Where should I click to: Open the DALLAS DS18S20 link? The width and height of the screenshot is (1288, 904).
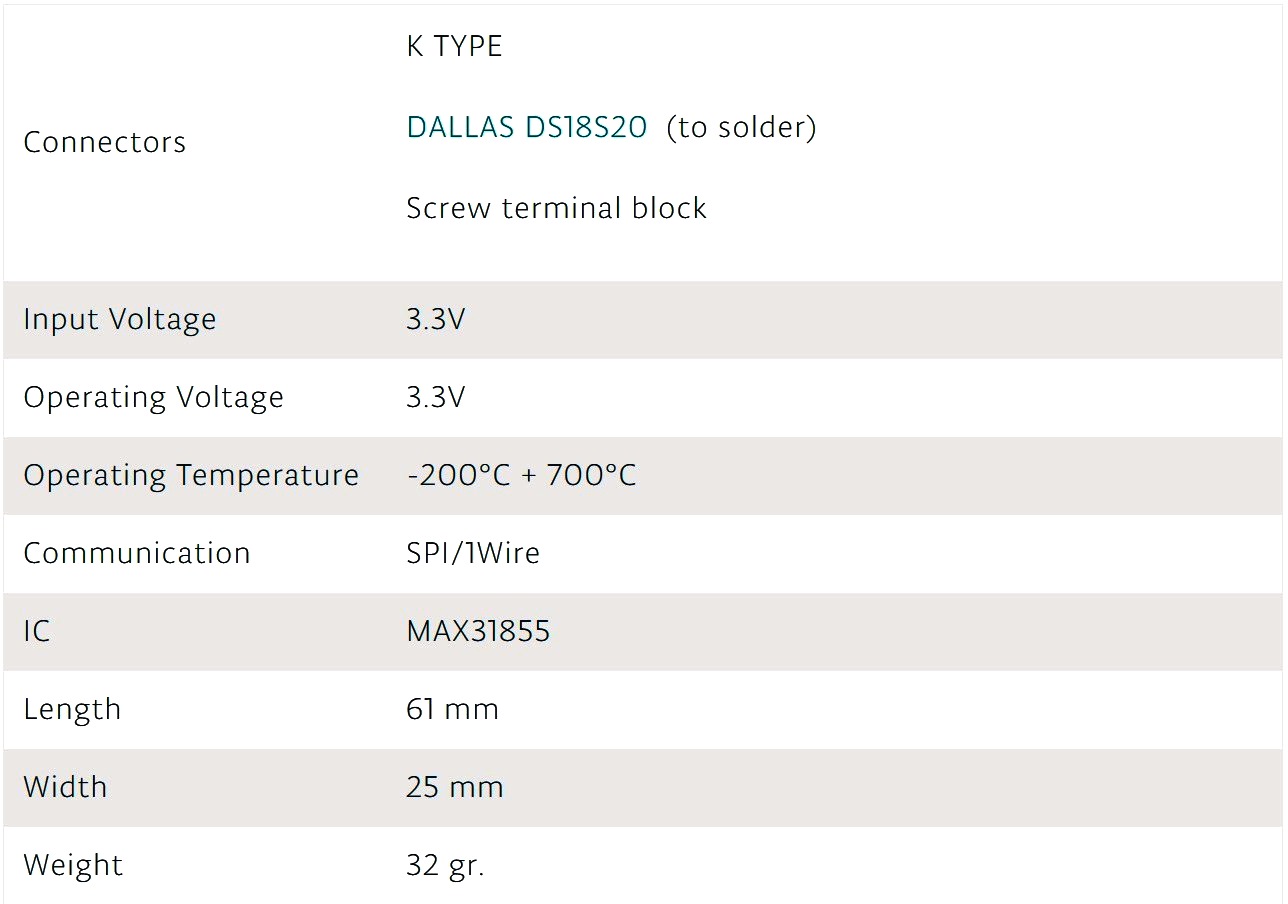point(526,128)
